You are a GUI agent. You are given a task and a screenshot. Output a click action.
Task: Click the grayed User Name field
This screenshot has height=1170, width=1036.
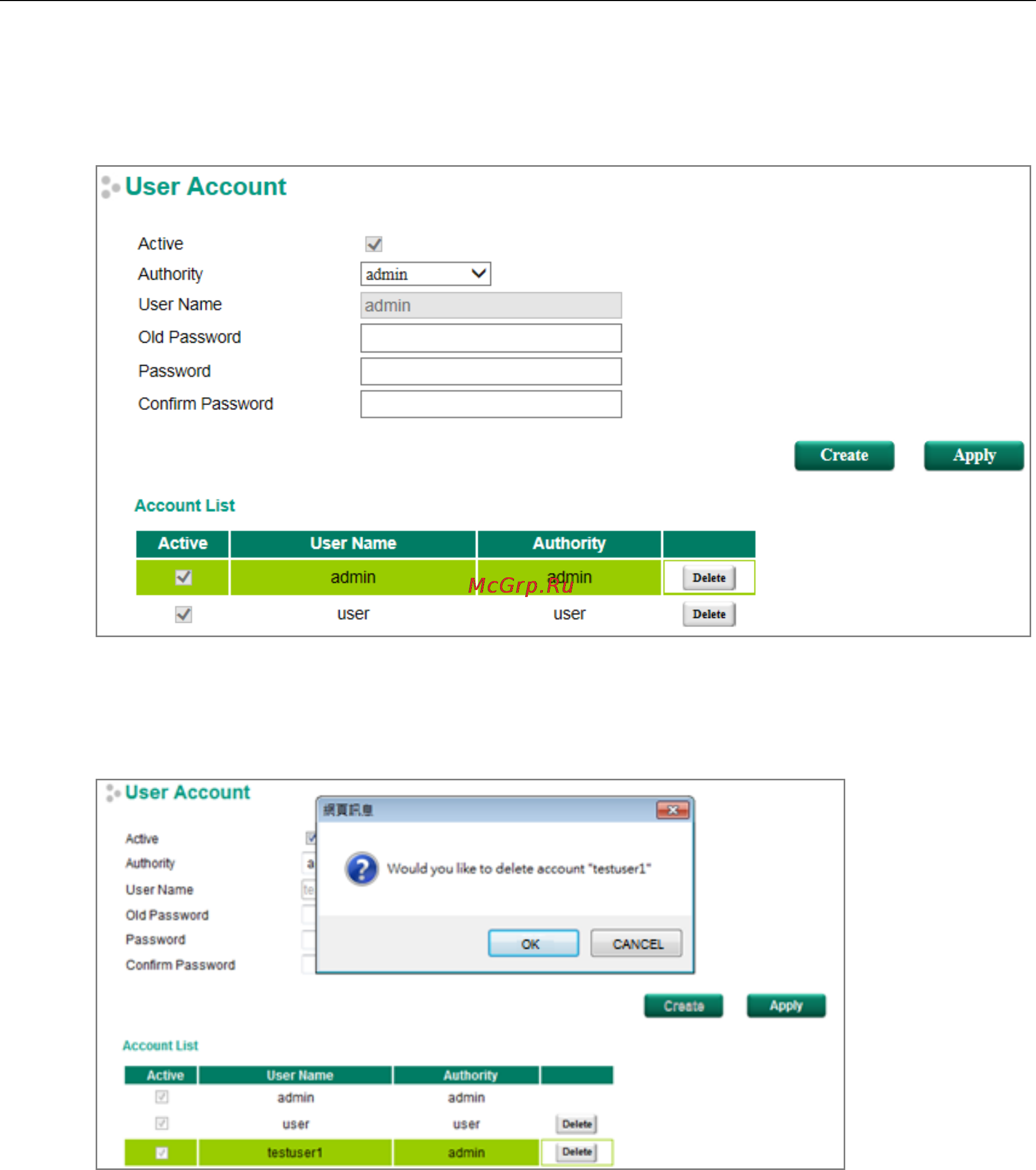click(491, 306)
